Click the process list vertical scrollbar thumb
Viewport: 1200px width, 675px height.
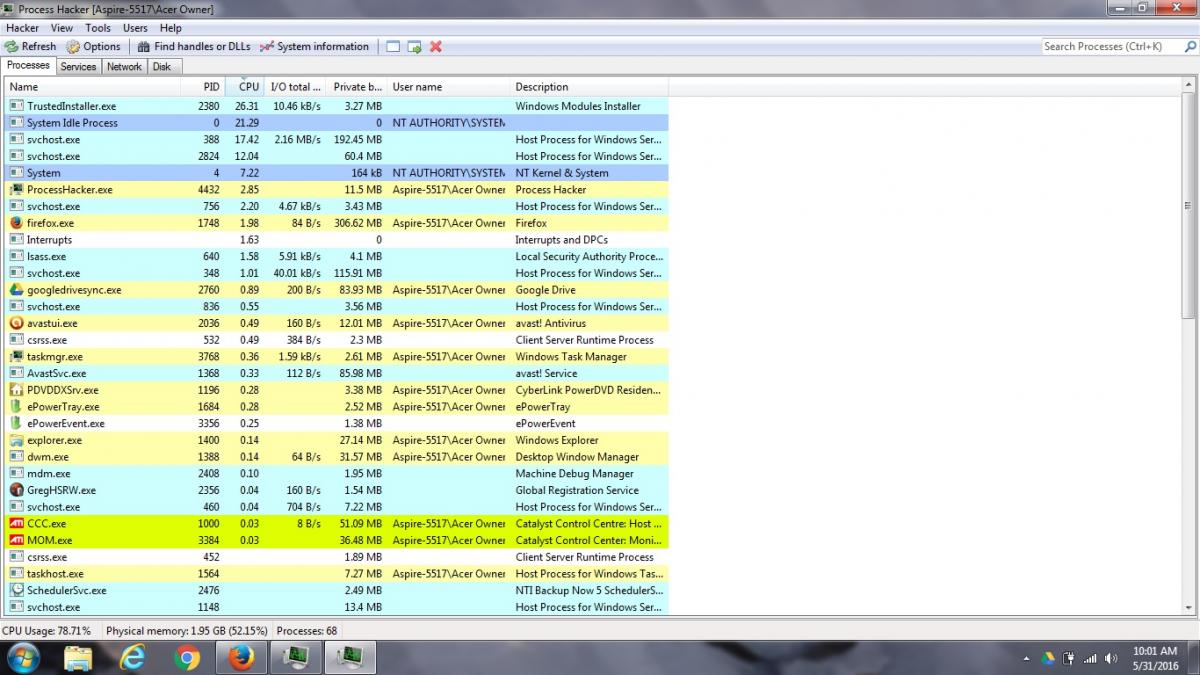(x=1188, y=205)
